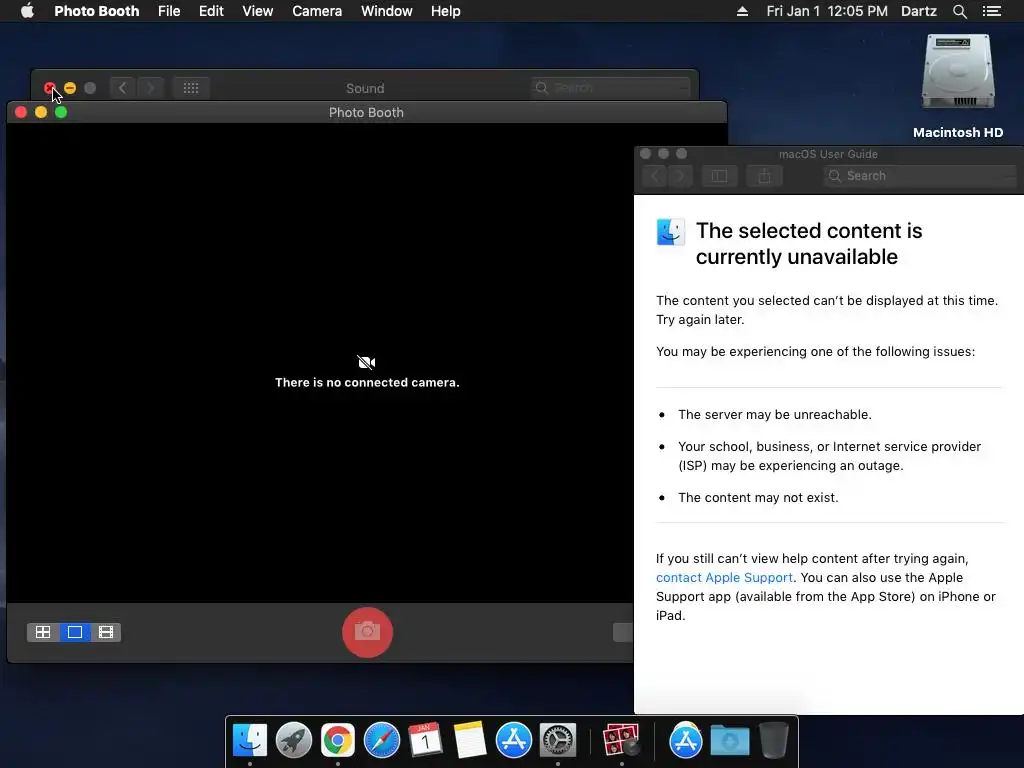
Task: Open Notes from the Dock
Action: (470, 741)
